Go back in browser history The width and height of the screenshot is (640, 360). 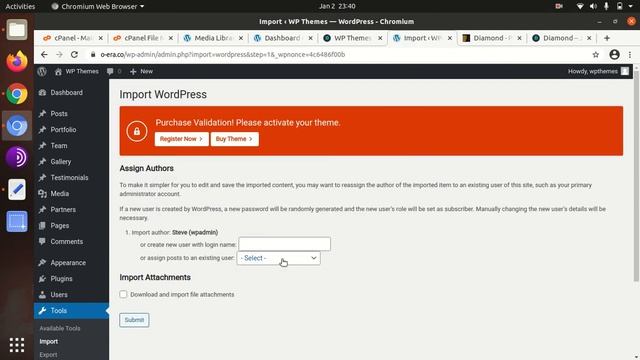44,54
